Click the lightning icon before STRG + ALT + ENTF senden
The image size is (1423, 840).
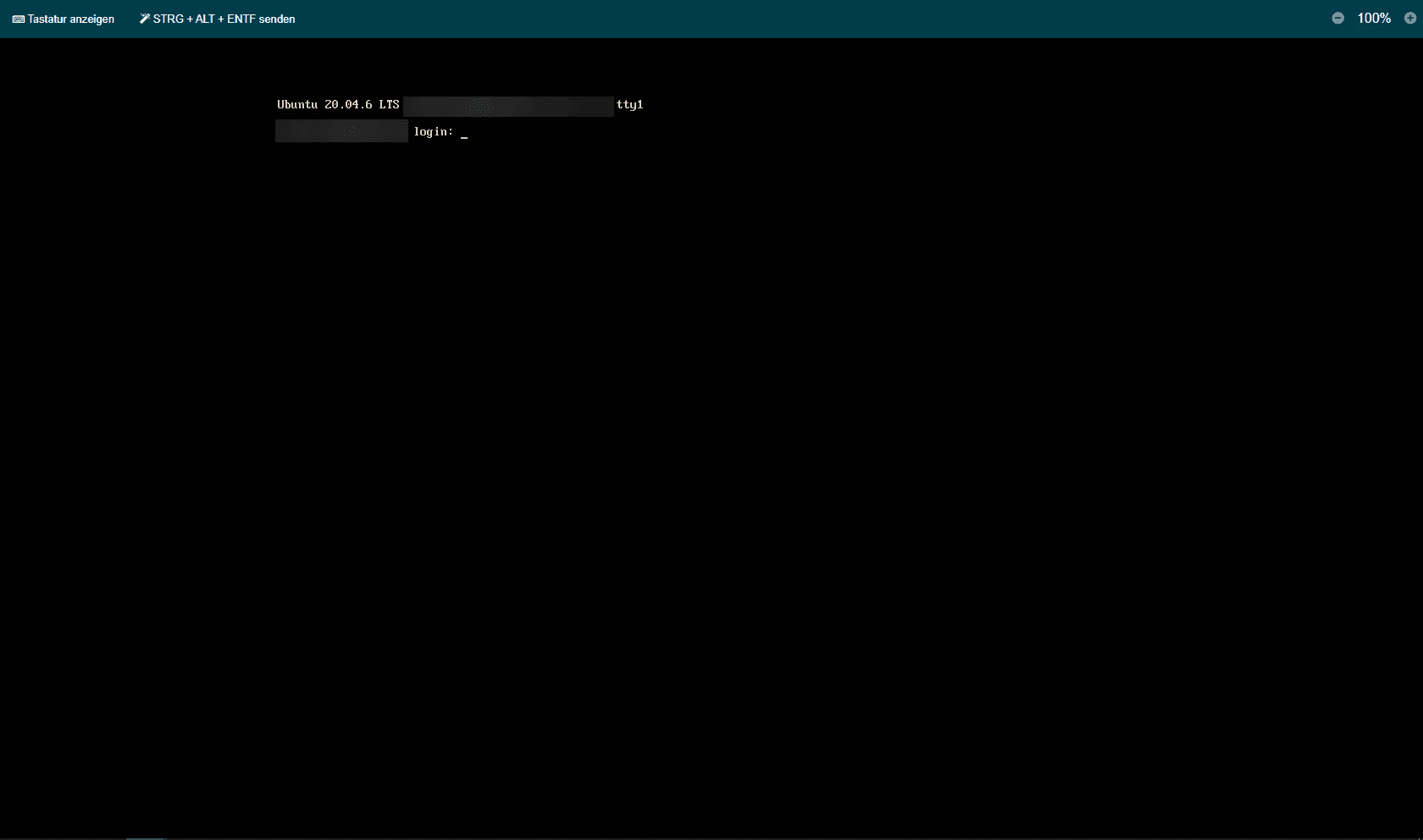(x=143, y=18)
